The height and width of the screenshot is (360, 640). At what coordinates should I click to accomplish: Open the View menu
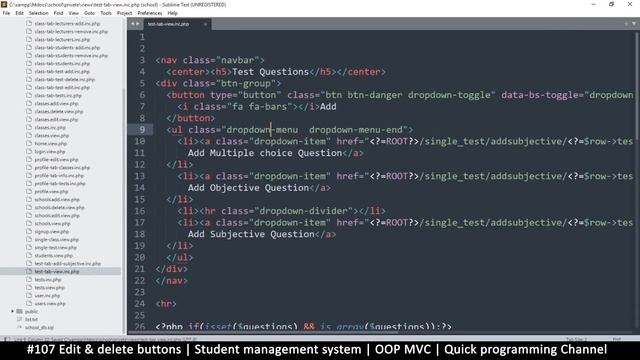pos(73,13)
